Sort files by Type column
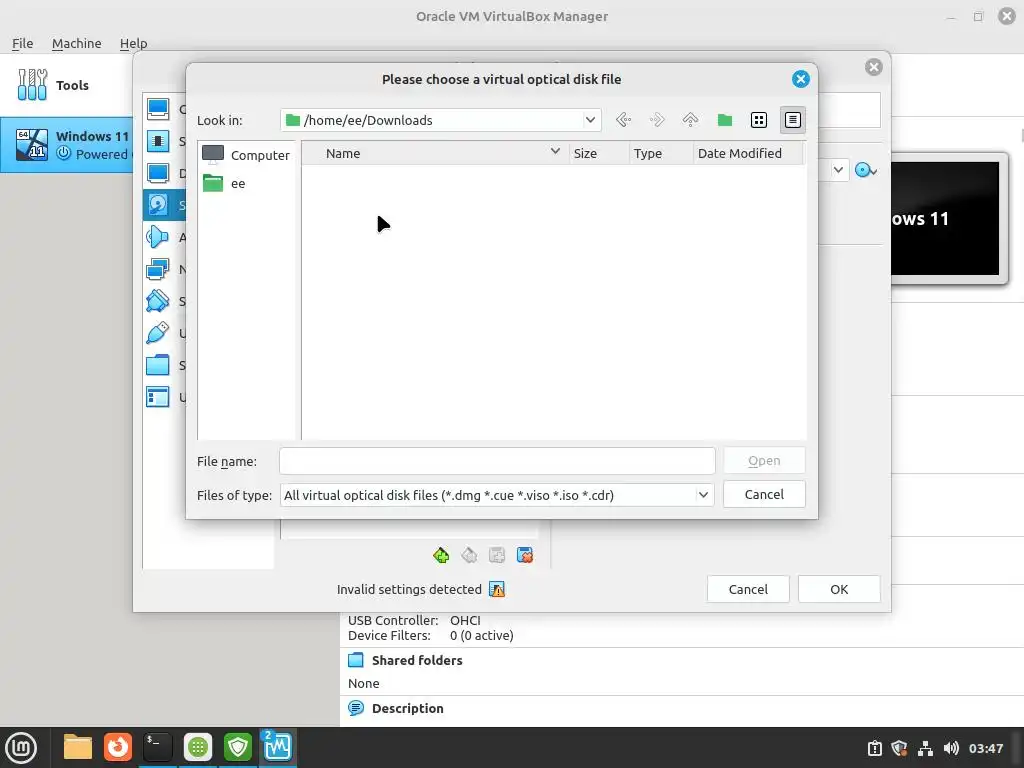Screen dimensions: 1024x768 click(x=661, y=153)
